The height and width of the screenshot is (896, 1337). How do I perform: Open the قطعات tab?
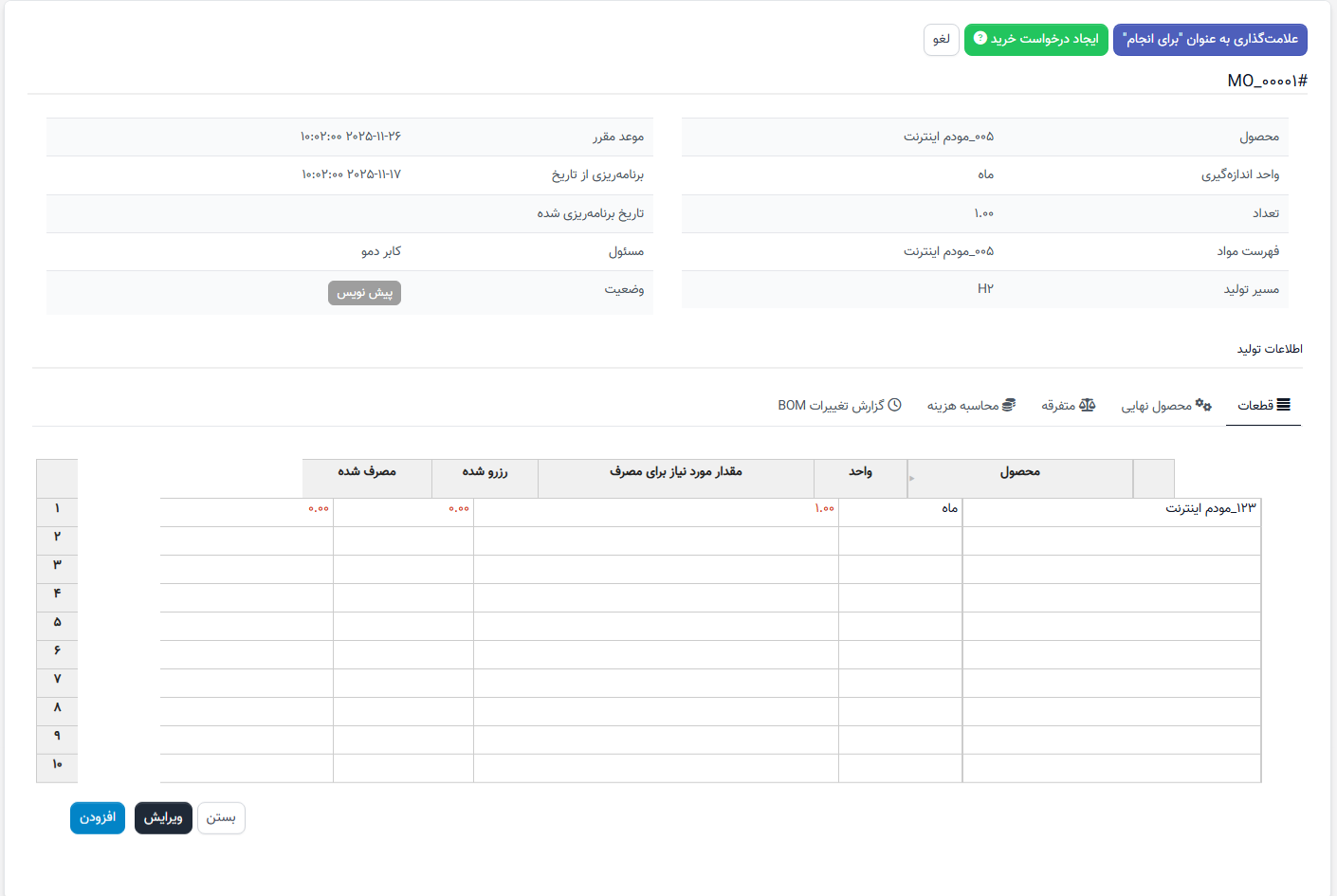point(1263,406)
